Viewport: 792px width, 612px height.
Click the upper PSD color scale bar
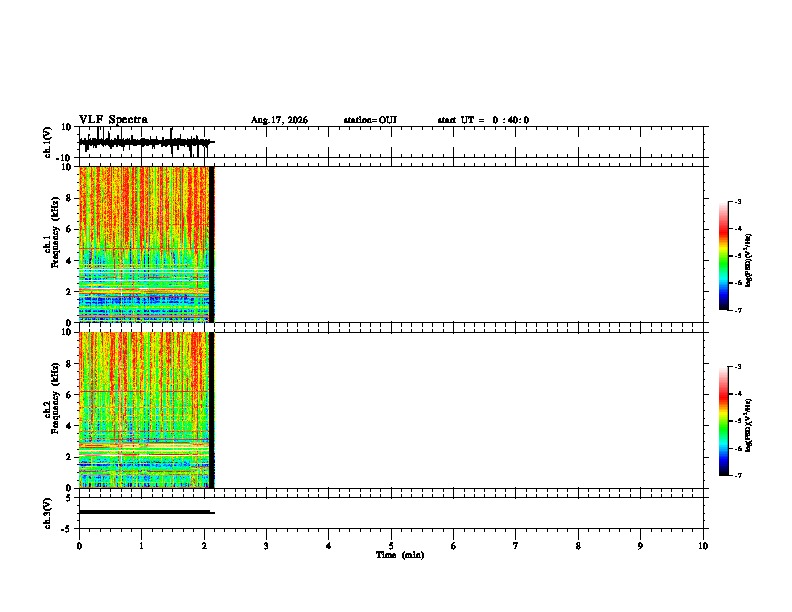coord(724,256)
